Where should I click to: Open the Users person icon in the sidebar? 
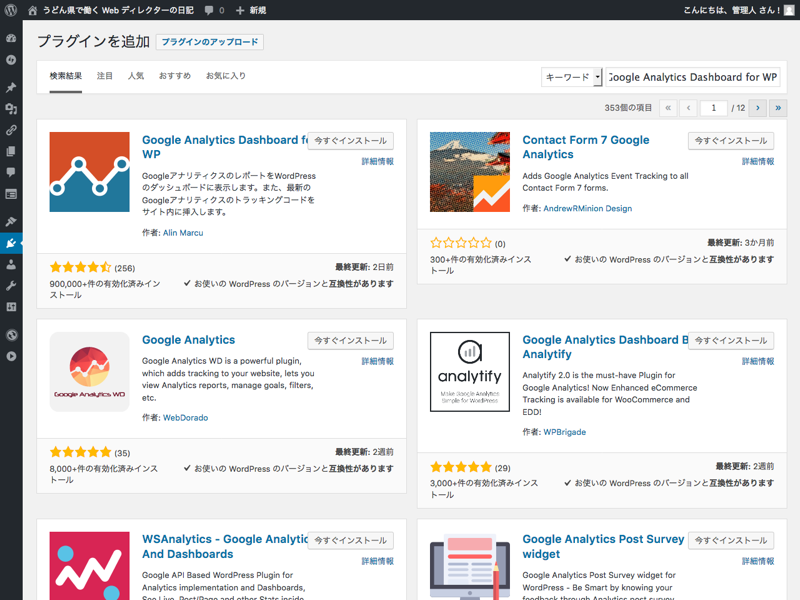pyautogui.click(x=11, y=264)
